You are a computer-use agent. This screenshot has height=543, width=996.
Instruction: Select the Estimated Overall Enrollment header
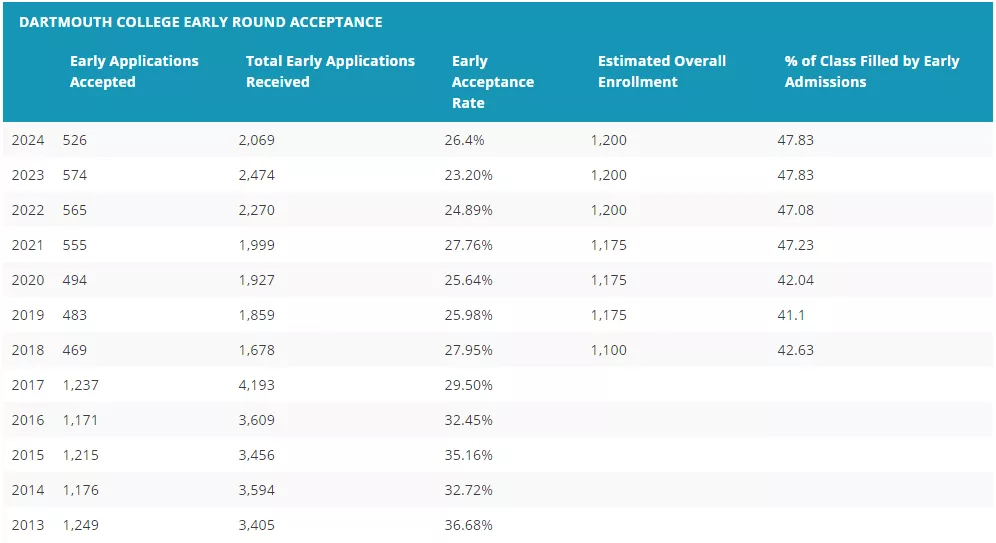[662, 71]
